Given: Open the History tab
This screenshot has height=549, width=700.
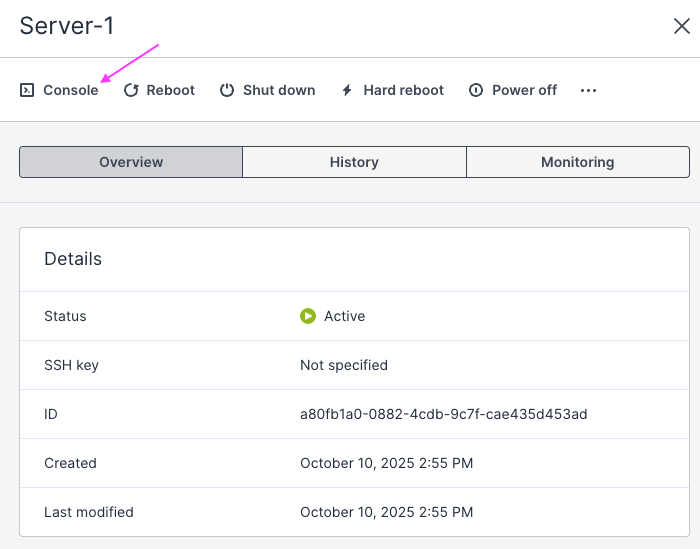Looking at the screenshot, I should click(x=354, y=162).
